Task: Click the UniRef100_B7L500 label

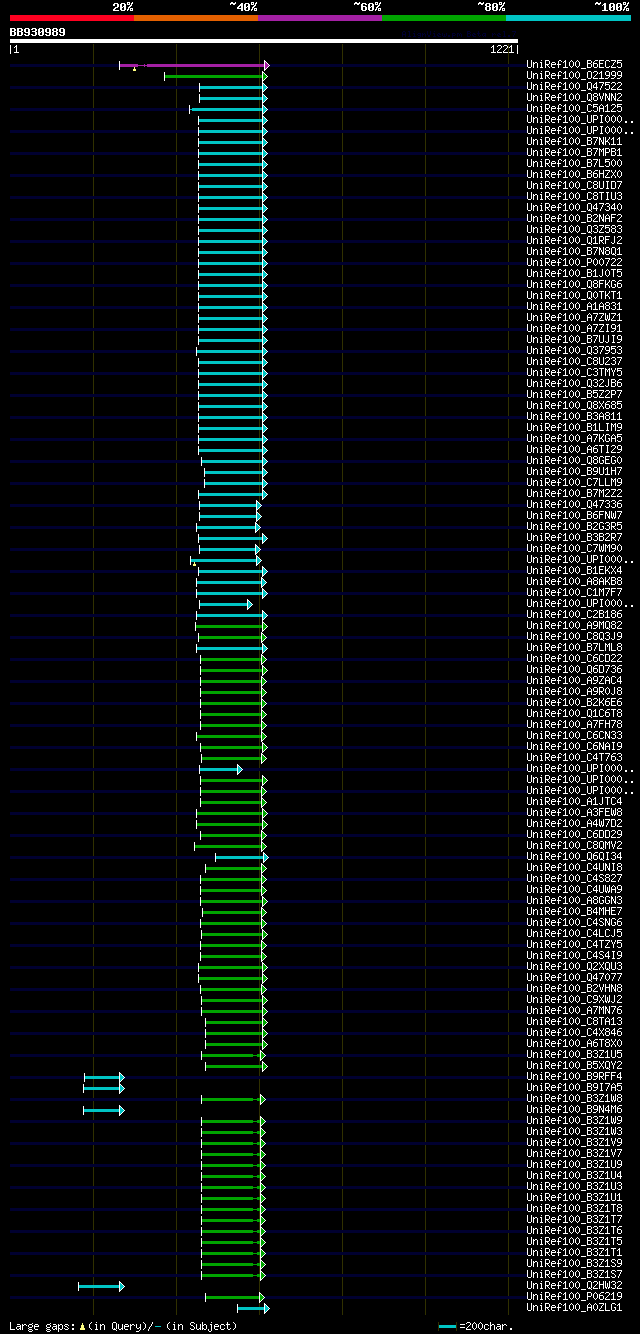Action: tap(576, 163)
